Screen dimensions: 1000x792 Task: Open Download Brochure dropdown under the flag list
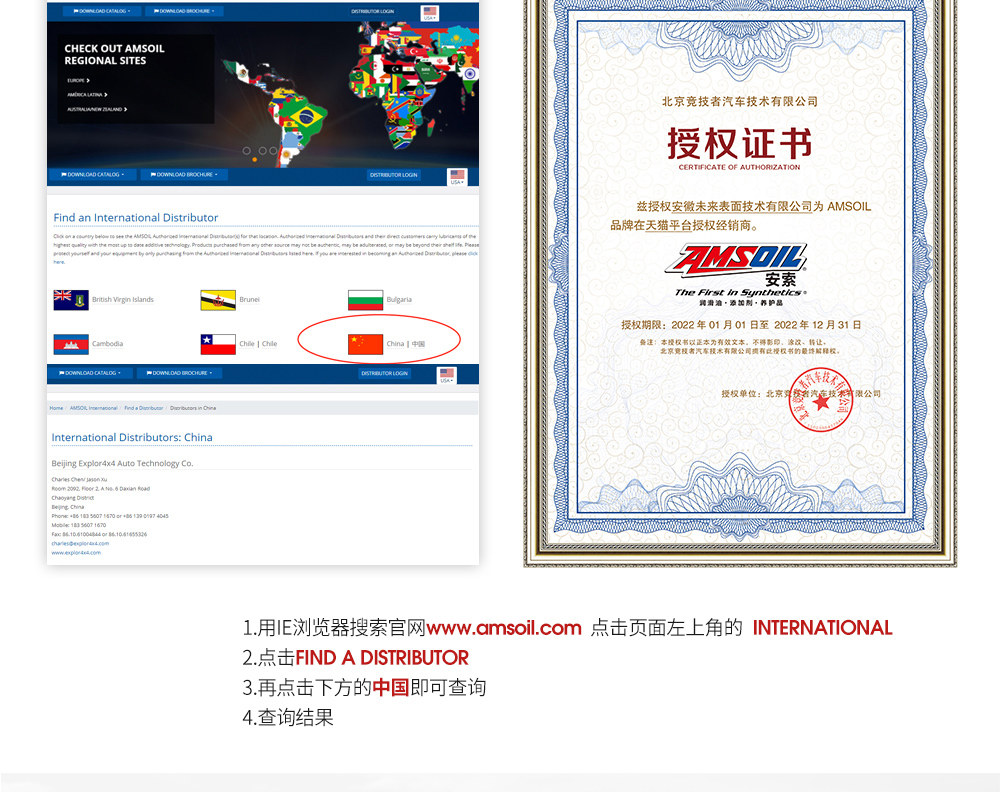[179, 373]
